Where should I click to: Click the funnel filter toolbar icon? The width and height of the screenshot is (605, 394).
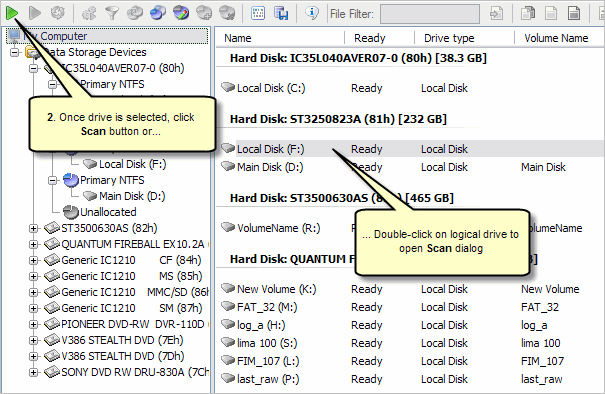coord(112,13)
